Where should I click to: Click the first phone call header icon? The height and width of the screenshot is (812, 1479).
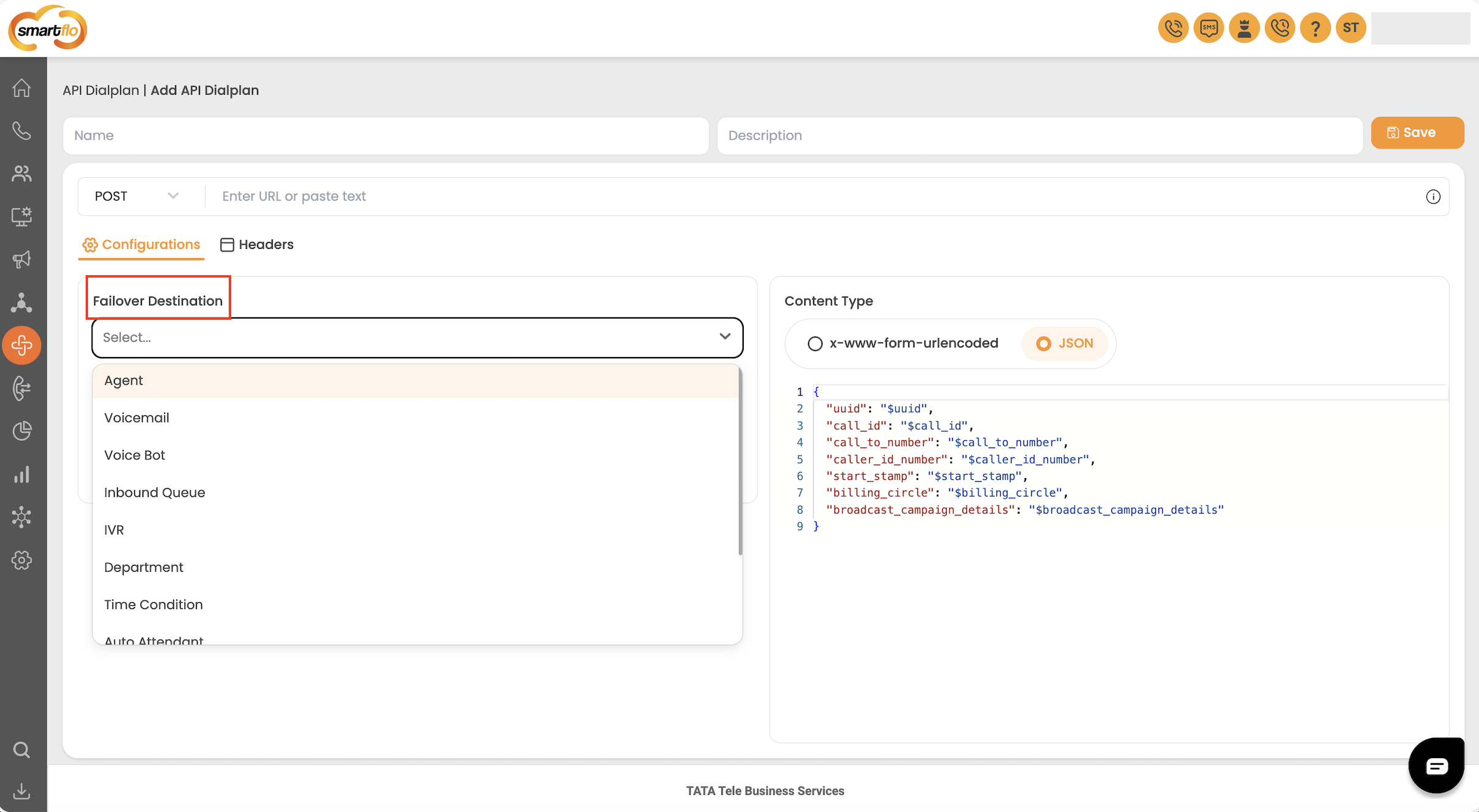tap(1173, 28)
